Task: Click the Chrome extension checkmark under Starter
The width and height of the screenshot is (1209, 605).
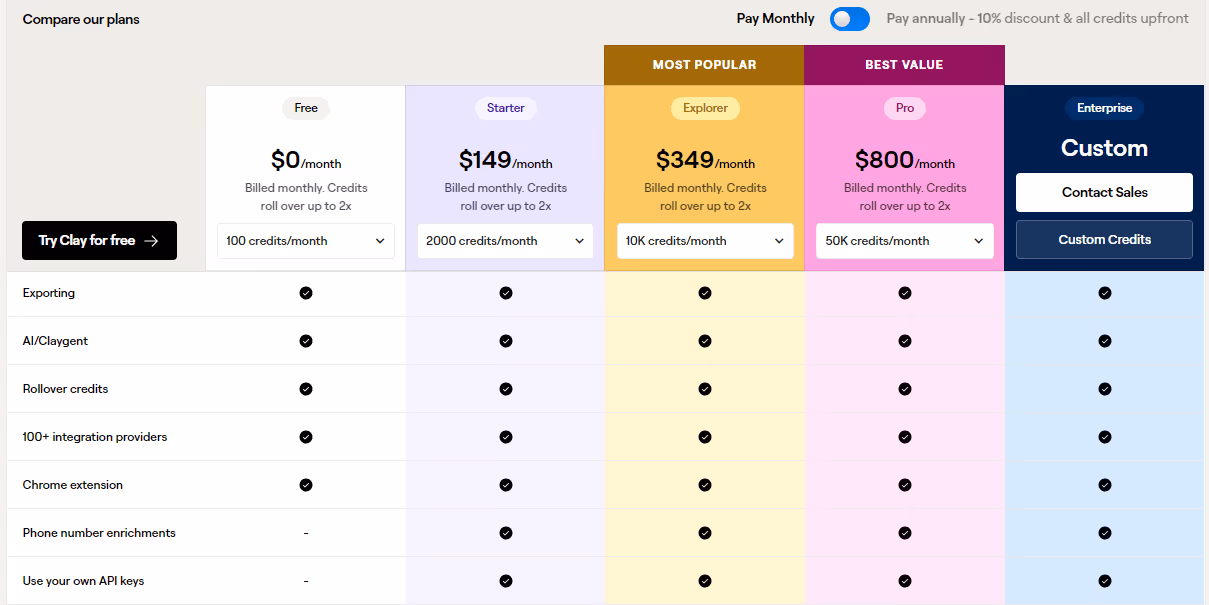Action: coord(506,485)
